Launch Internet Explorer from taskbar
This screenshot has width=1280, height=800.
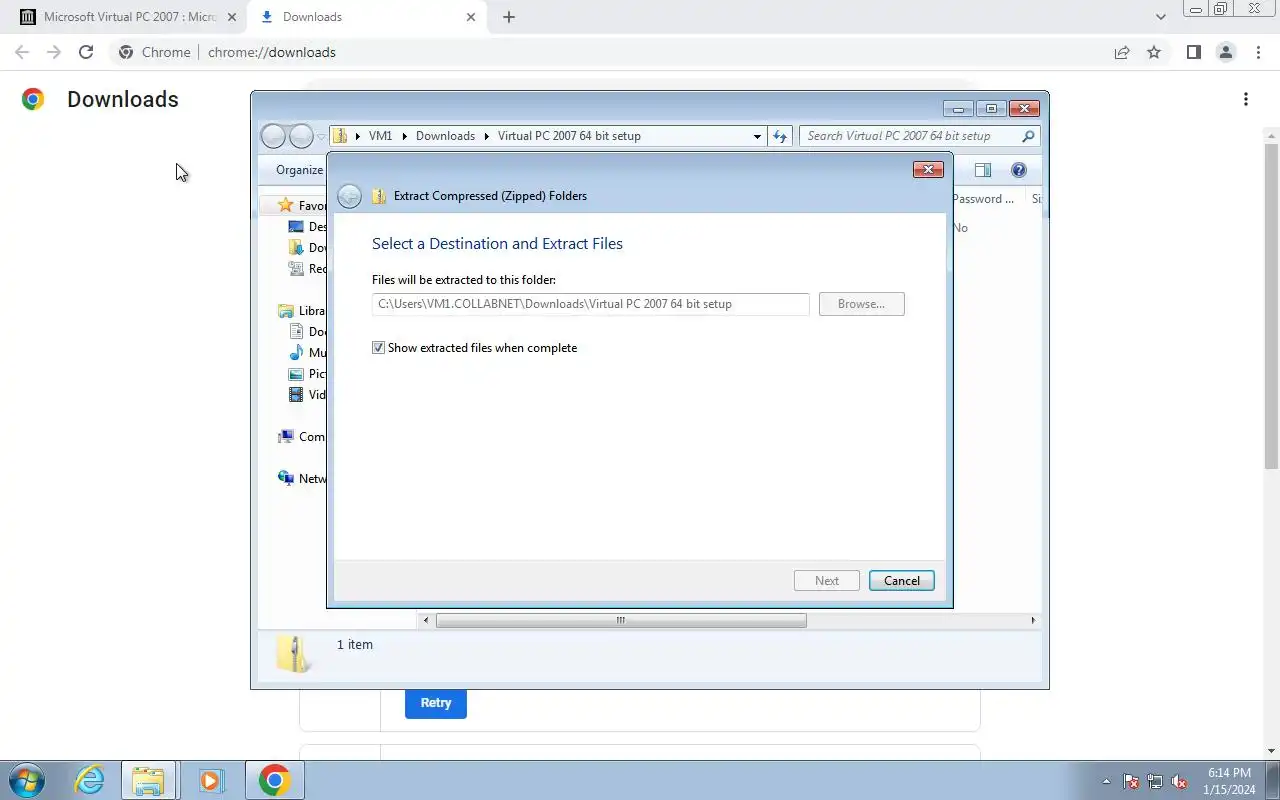click(90, 780)
